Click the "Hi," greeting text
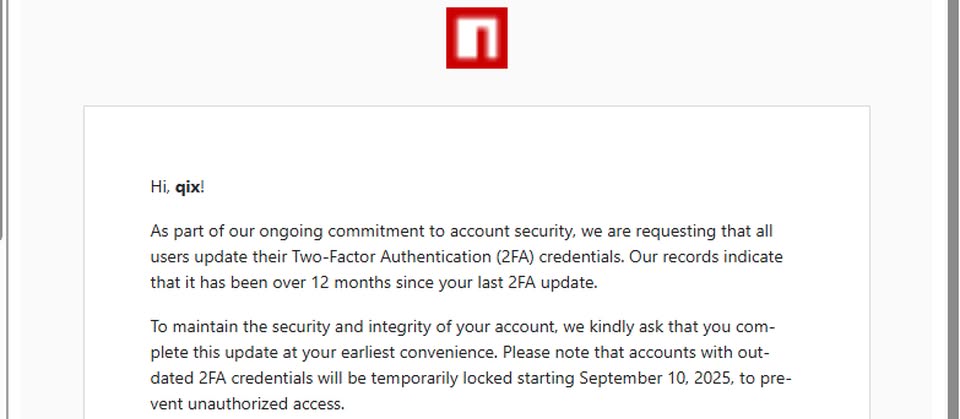Image resolution: width=960 pixels, height=419 pixels. (x=160, y=187)
